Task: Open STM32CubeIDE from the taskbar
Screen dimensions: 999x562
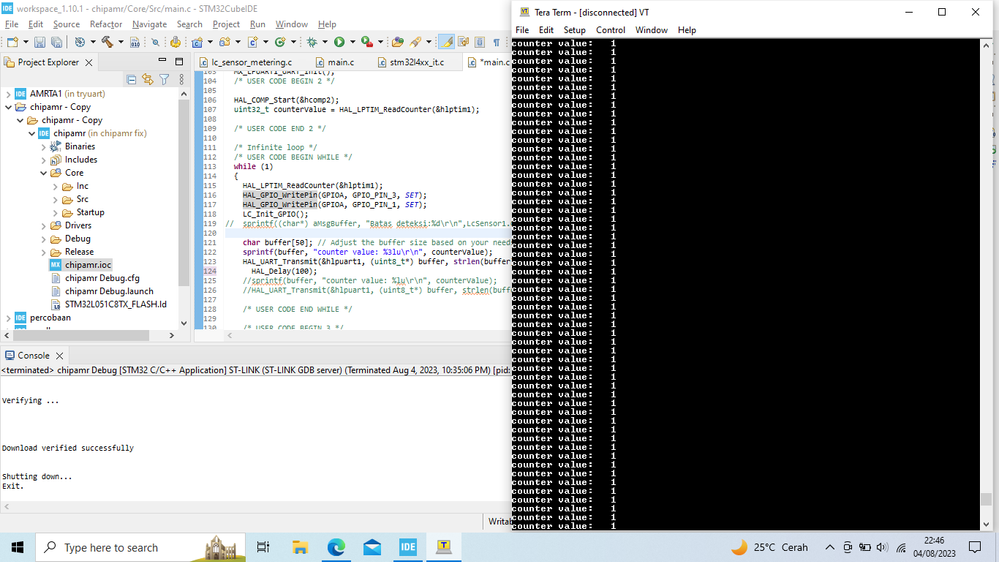Action: tap(408, 547)
